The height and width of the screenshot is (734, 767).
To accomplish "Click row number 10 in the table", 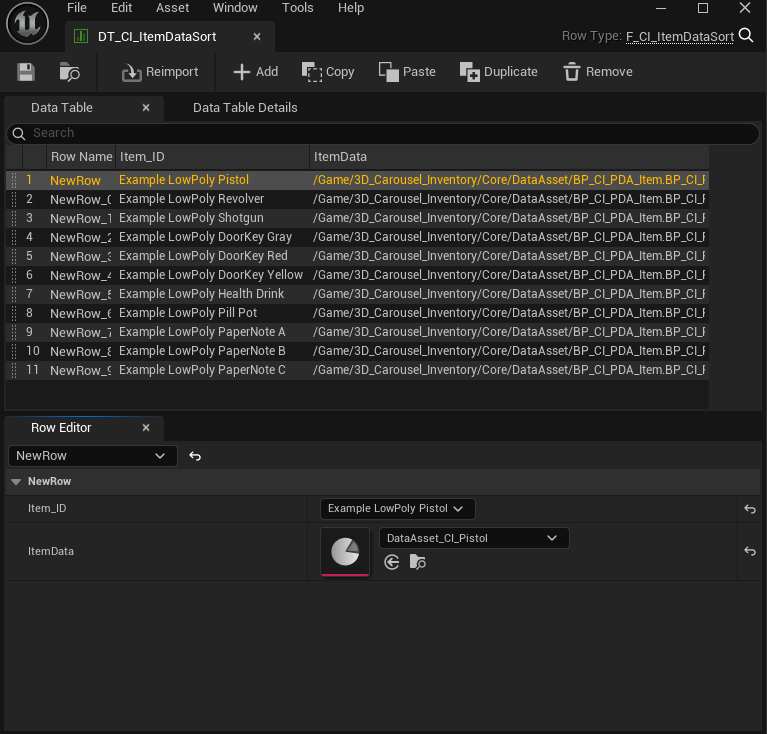I will 33,351.
